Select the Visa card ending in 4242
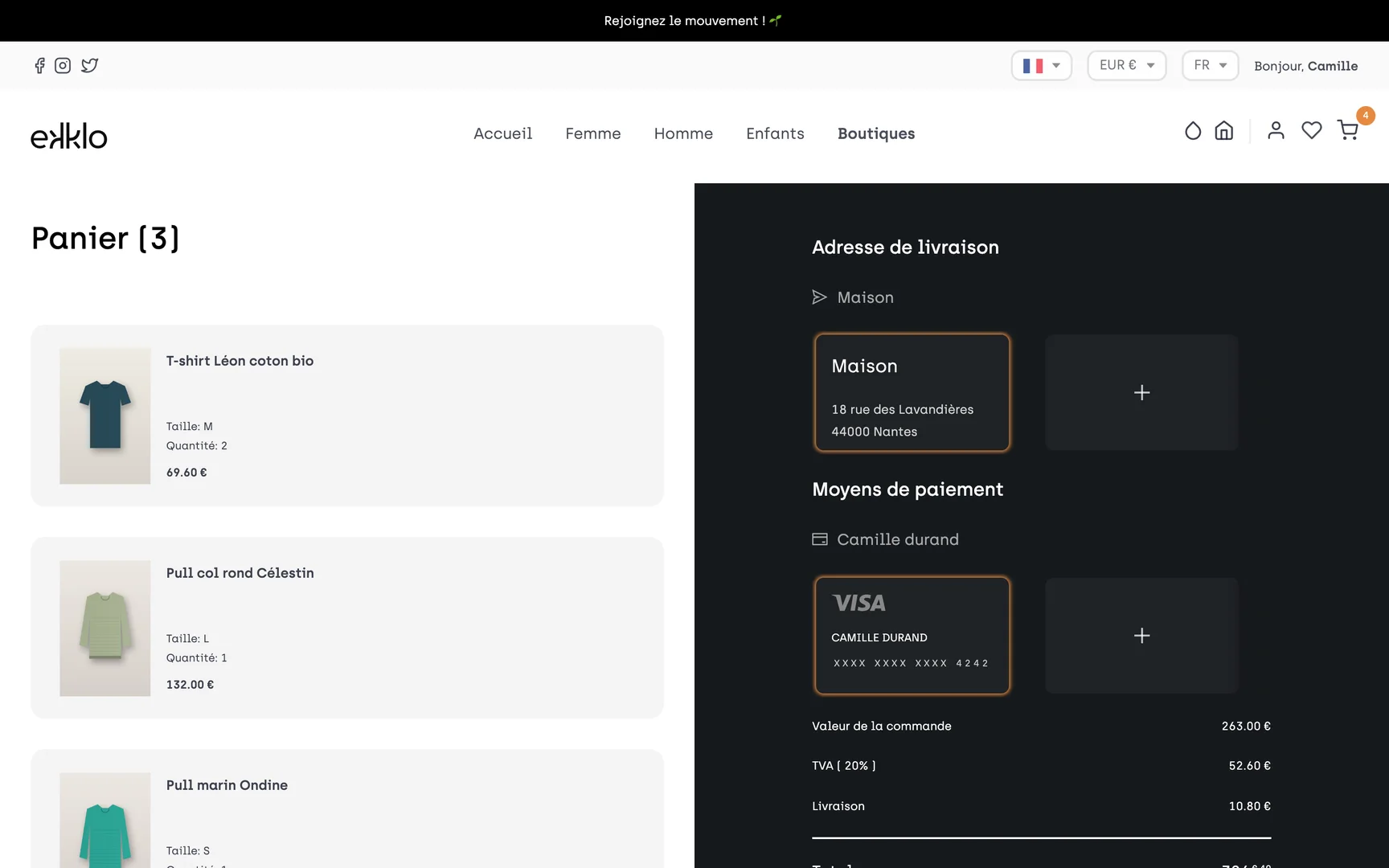Viewport: 1389px width, 868px height. pos(912,636)
